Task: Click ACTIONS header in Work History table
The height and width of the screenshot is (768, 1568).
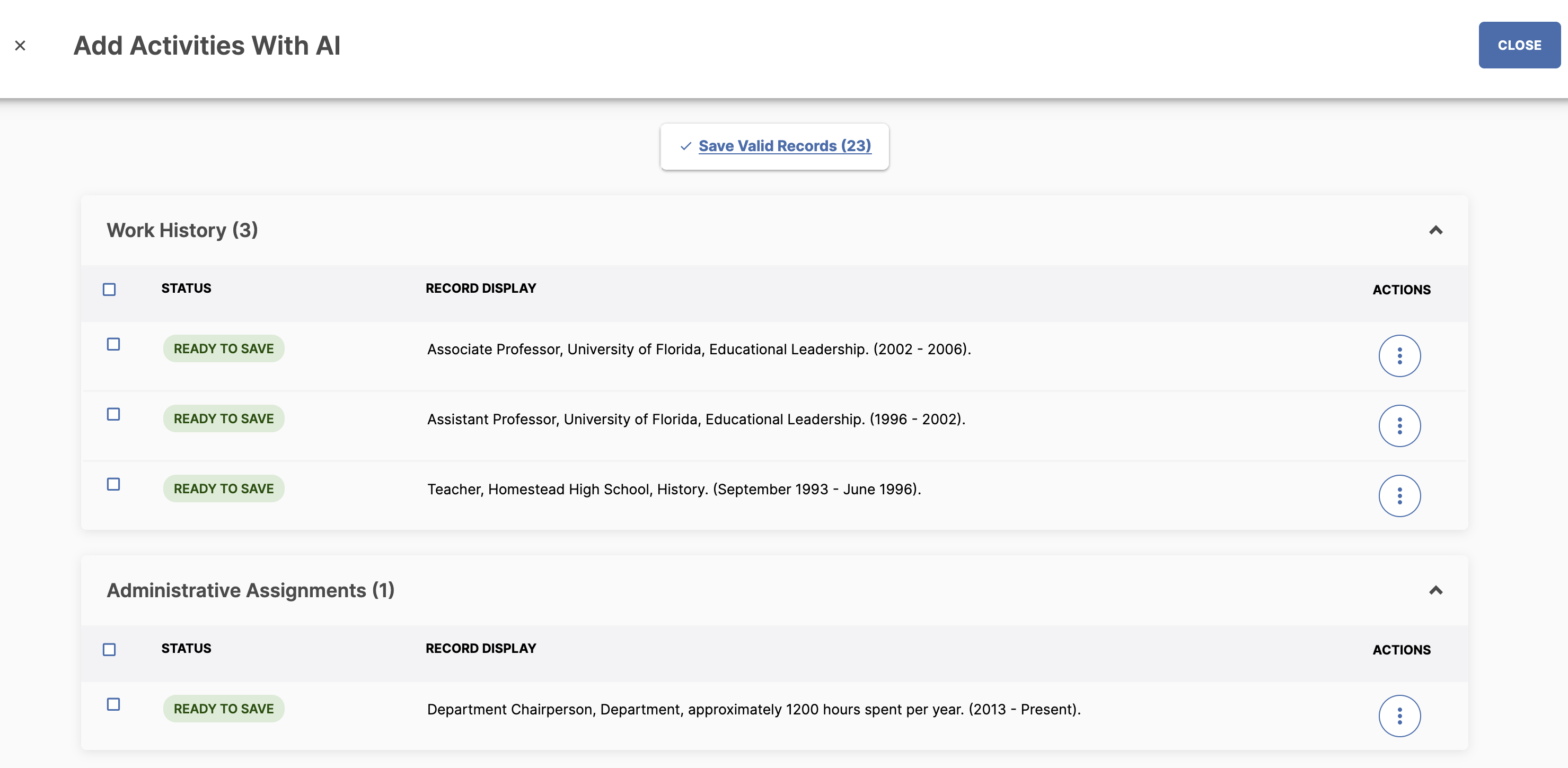Action: point(1401,290)
